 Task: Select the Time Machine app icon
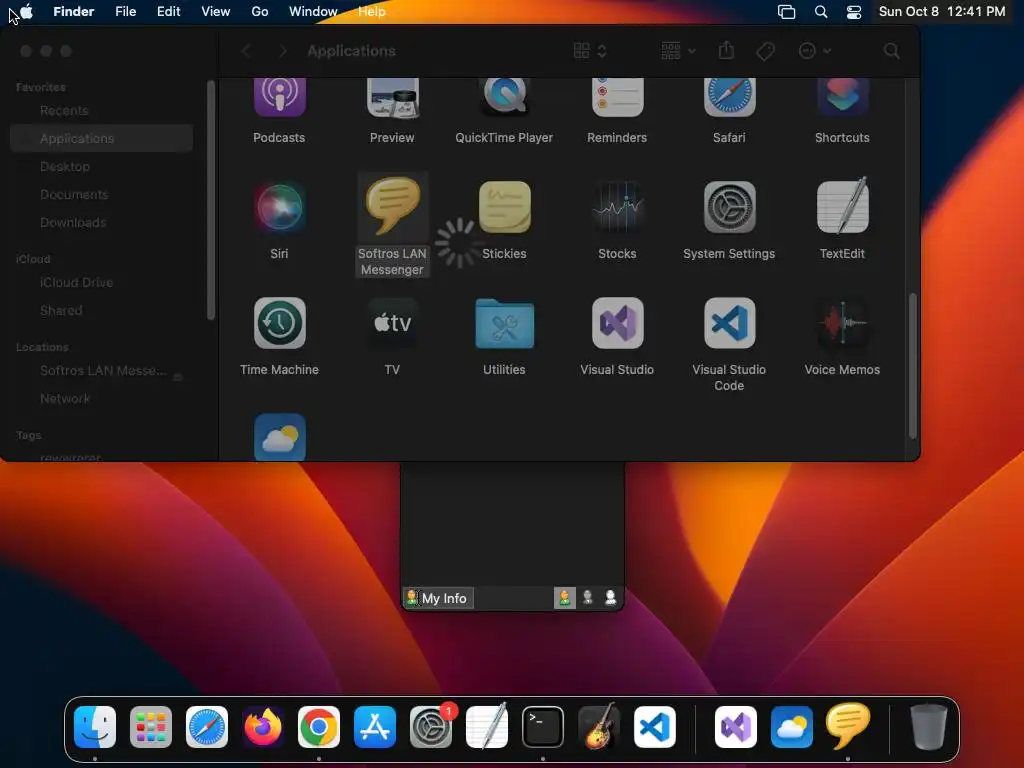coord(280,323)
